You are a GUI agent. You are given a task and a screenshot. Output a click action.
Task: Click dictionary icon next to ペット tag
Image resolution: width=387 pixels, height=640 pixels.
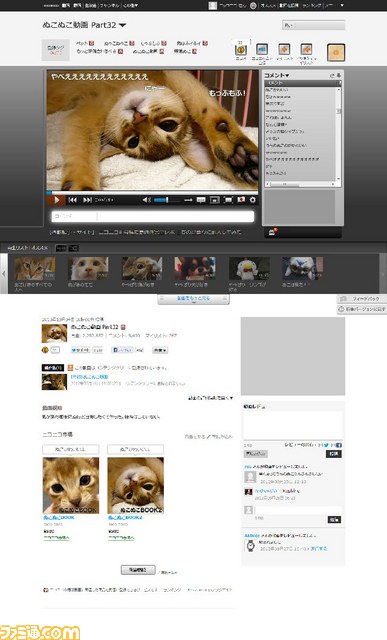coord(91,43)
